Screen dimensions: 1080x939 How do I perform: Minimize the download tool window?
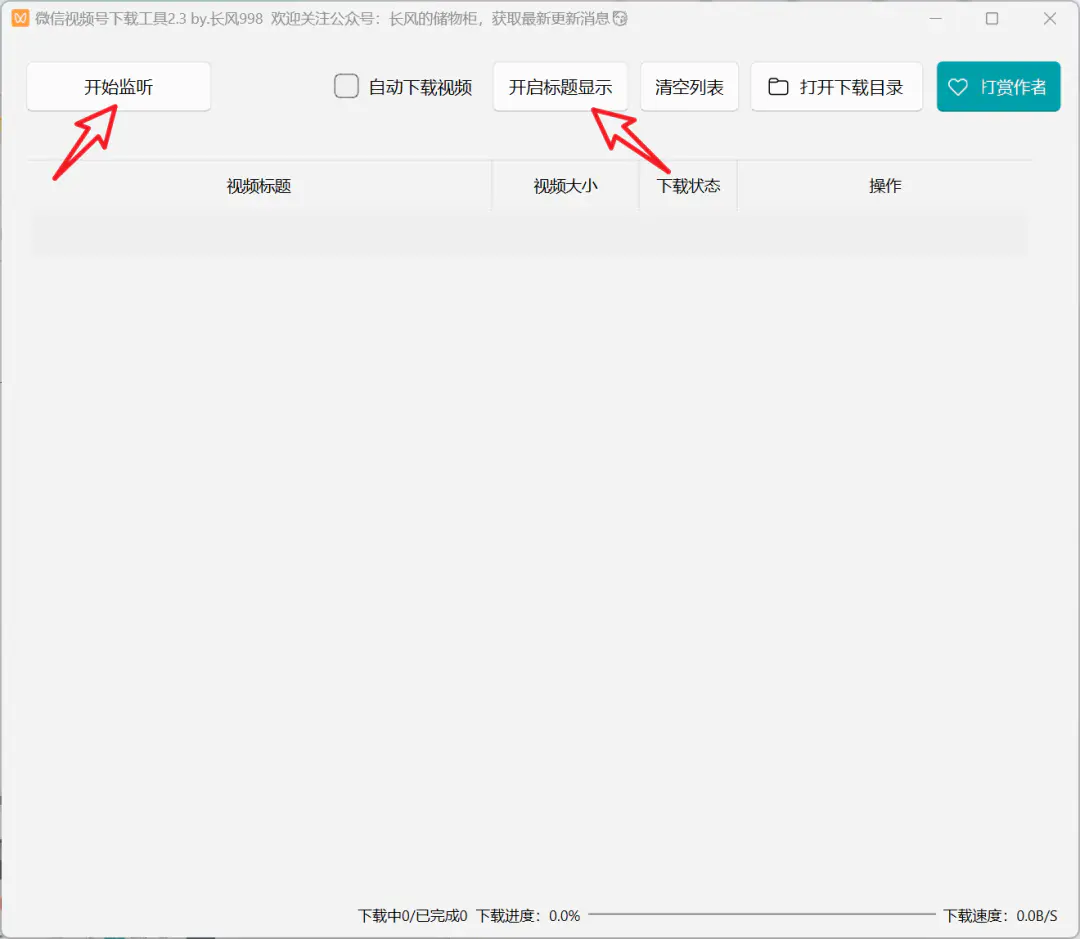[x=935, y=19]
